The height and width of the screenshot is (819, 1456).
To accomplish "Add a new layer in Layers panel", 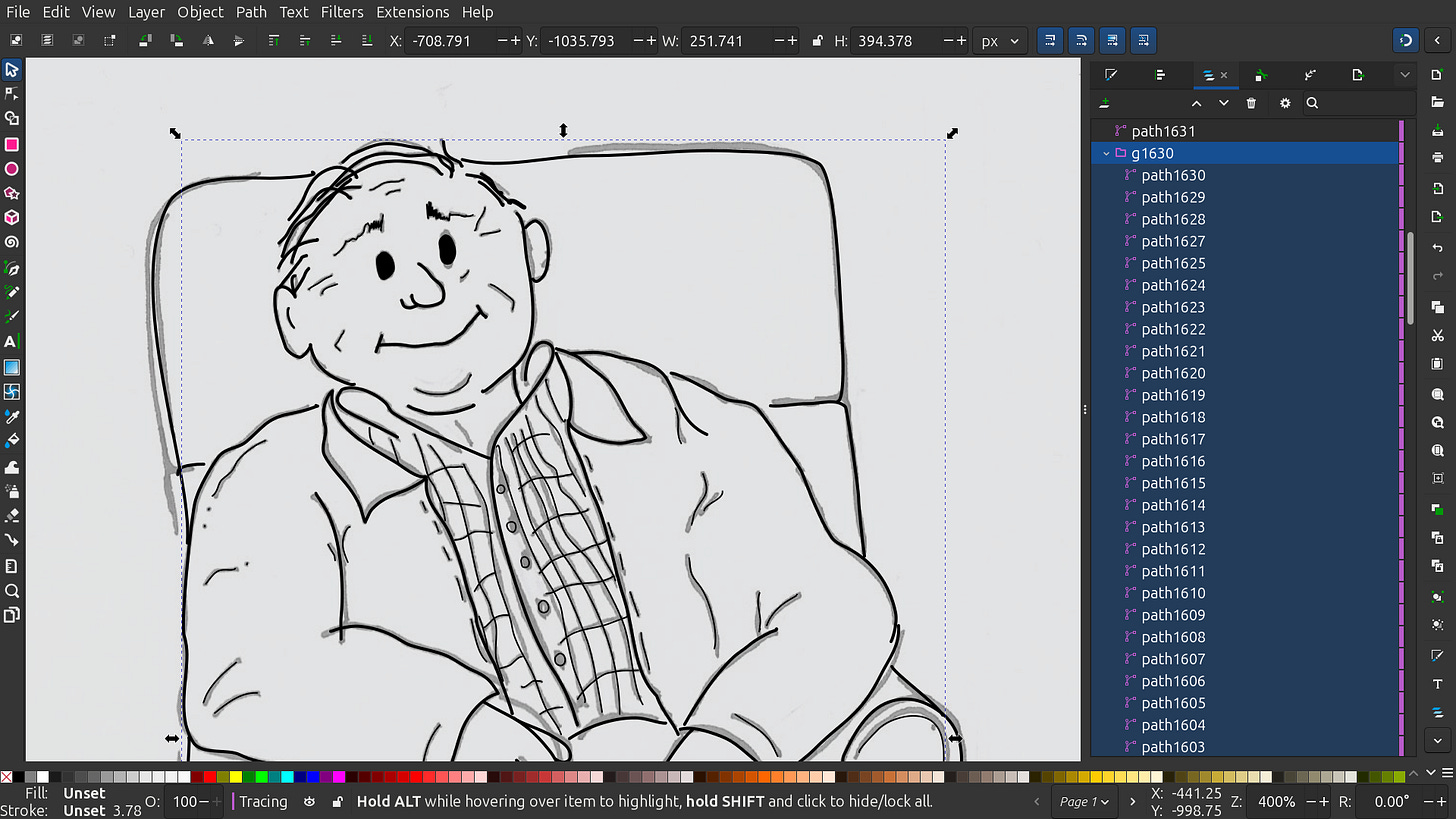I will (1105, 103).
